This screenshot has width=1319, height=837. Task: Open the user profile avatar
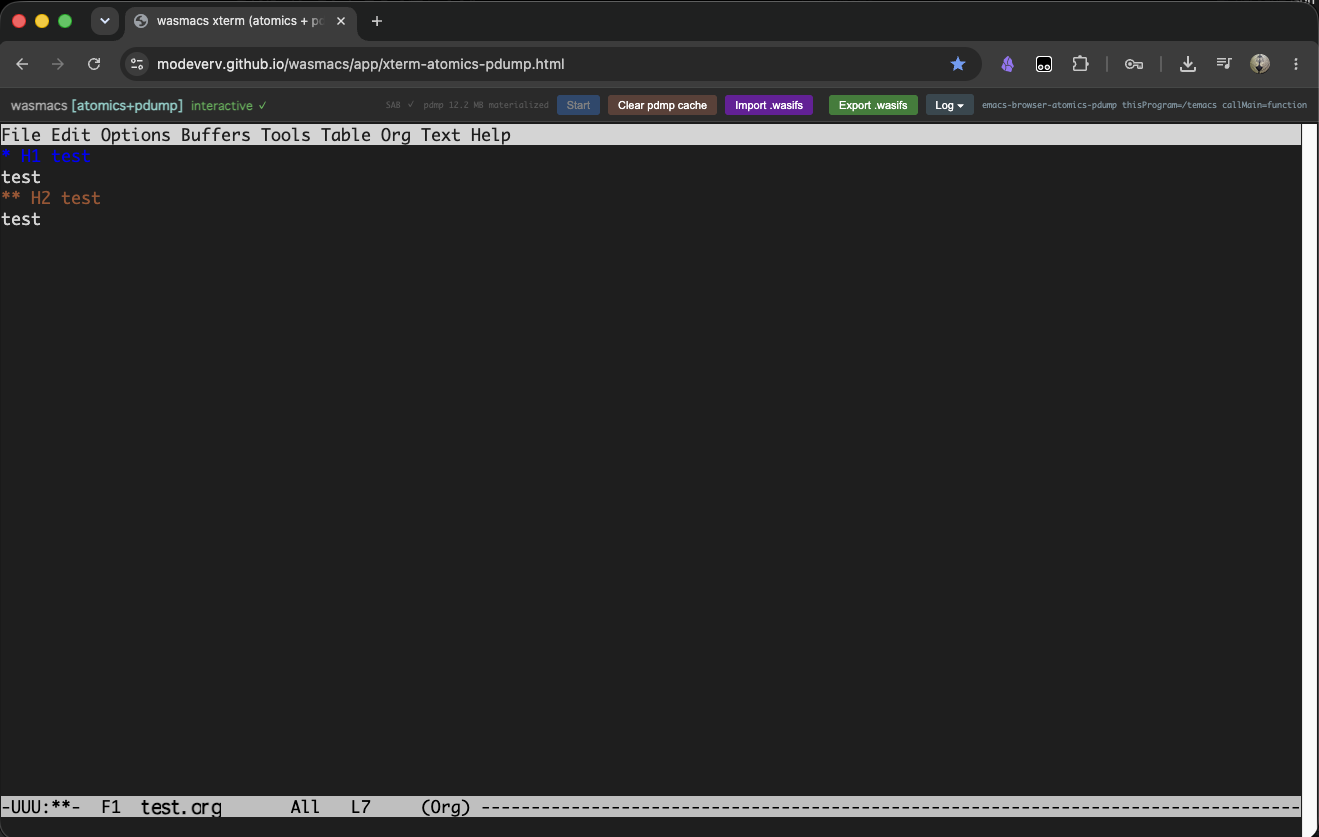click(1260, 64)
